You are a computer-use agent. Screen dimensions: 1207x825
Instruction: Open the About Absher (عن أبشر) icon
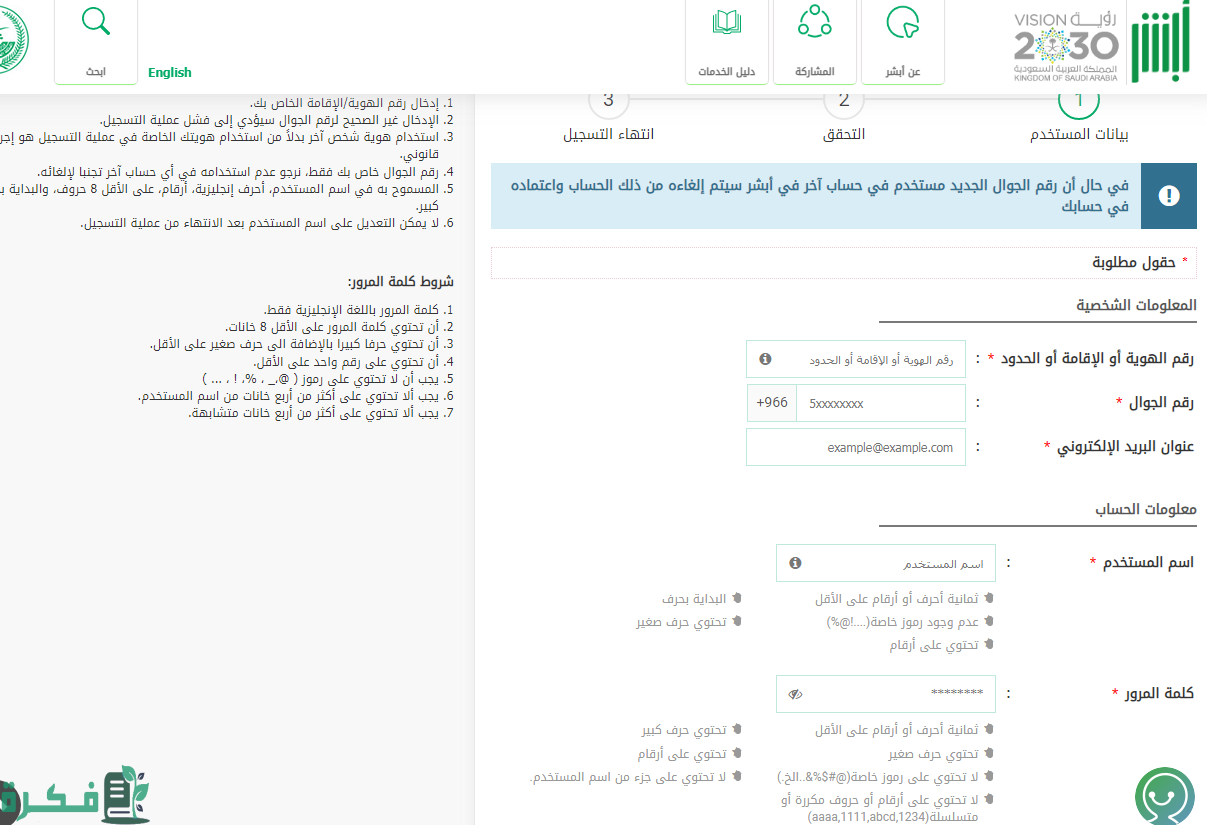(901, 24)
